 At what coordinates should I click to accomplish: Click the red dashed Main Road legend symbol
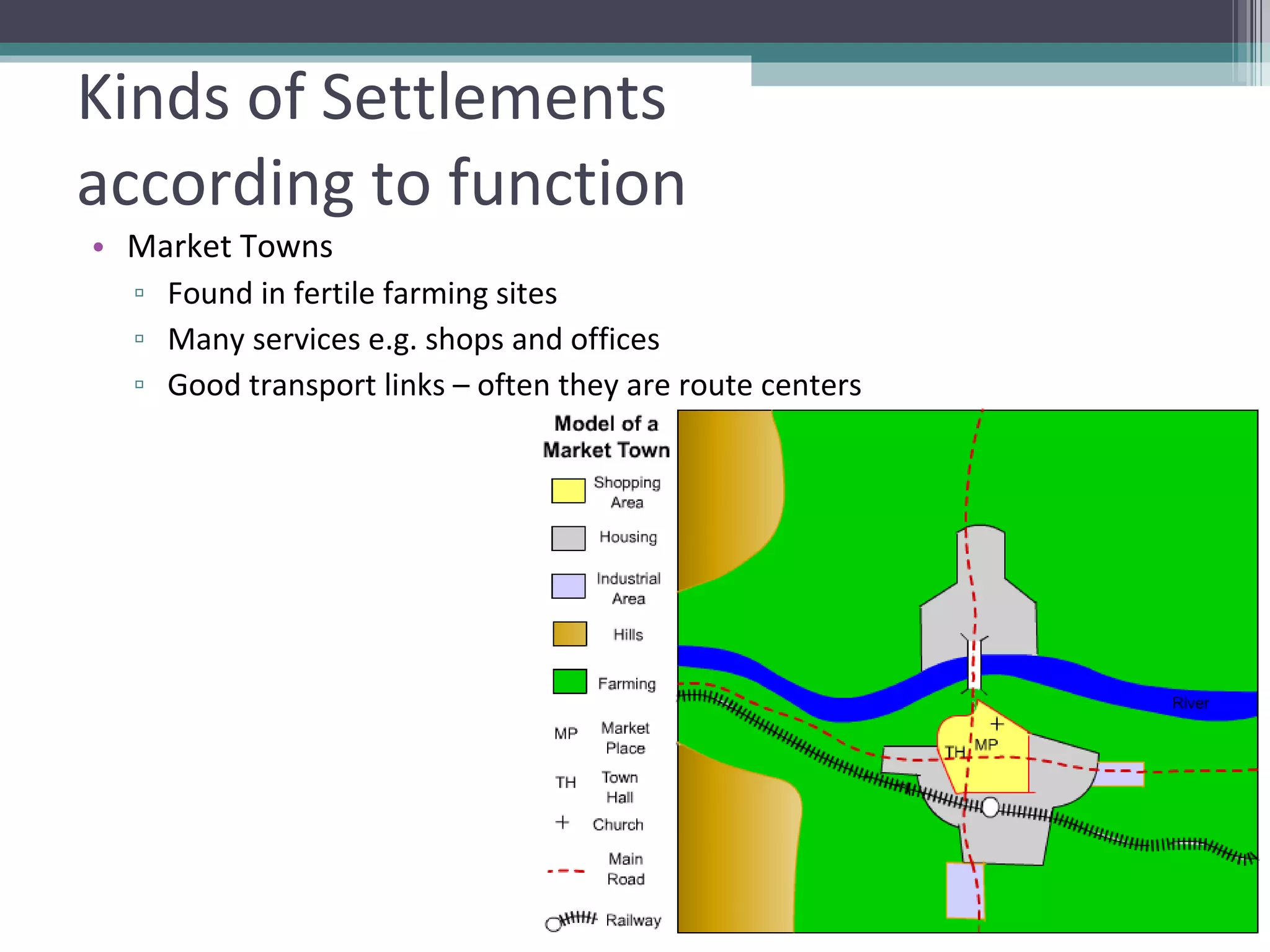[566, 871]
